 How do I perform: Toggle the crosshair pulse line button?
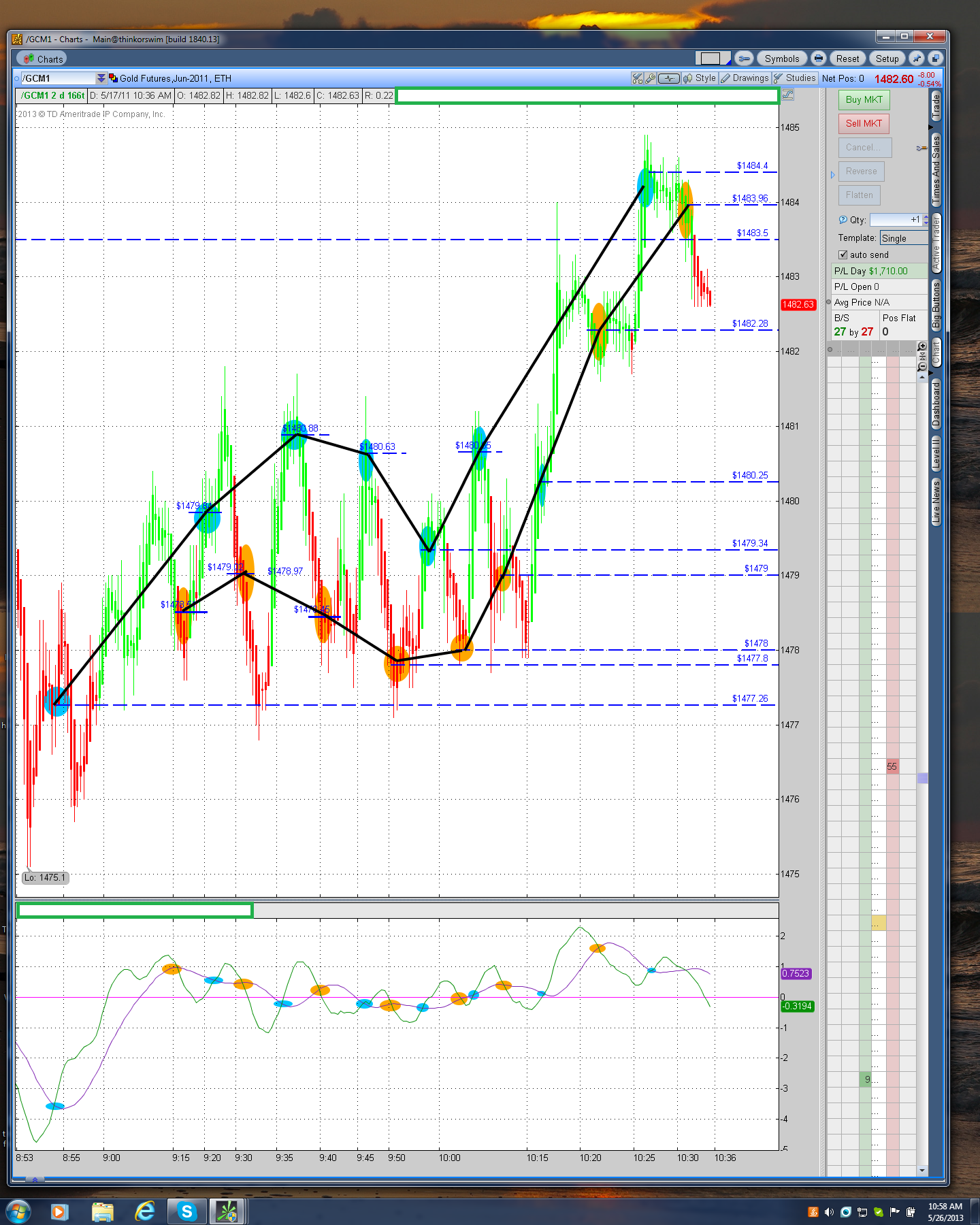click(x=669, y=78)
